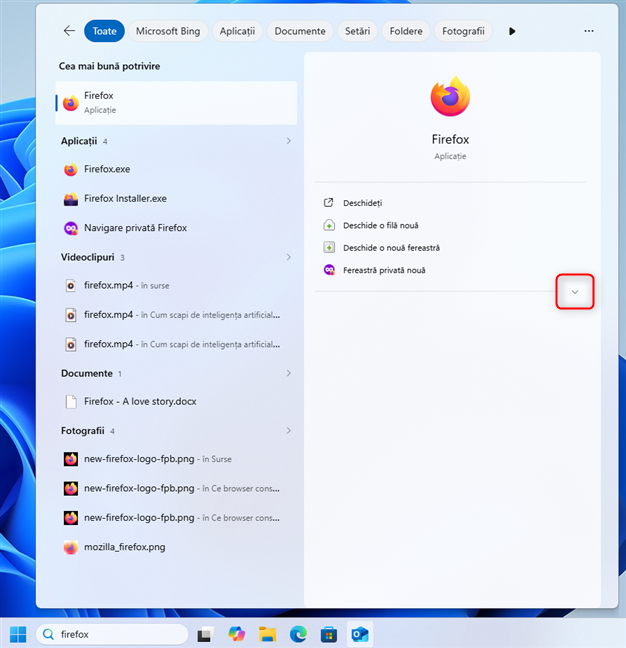Click the Deschideți open icon

click(328, 202)
